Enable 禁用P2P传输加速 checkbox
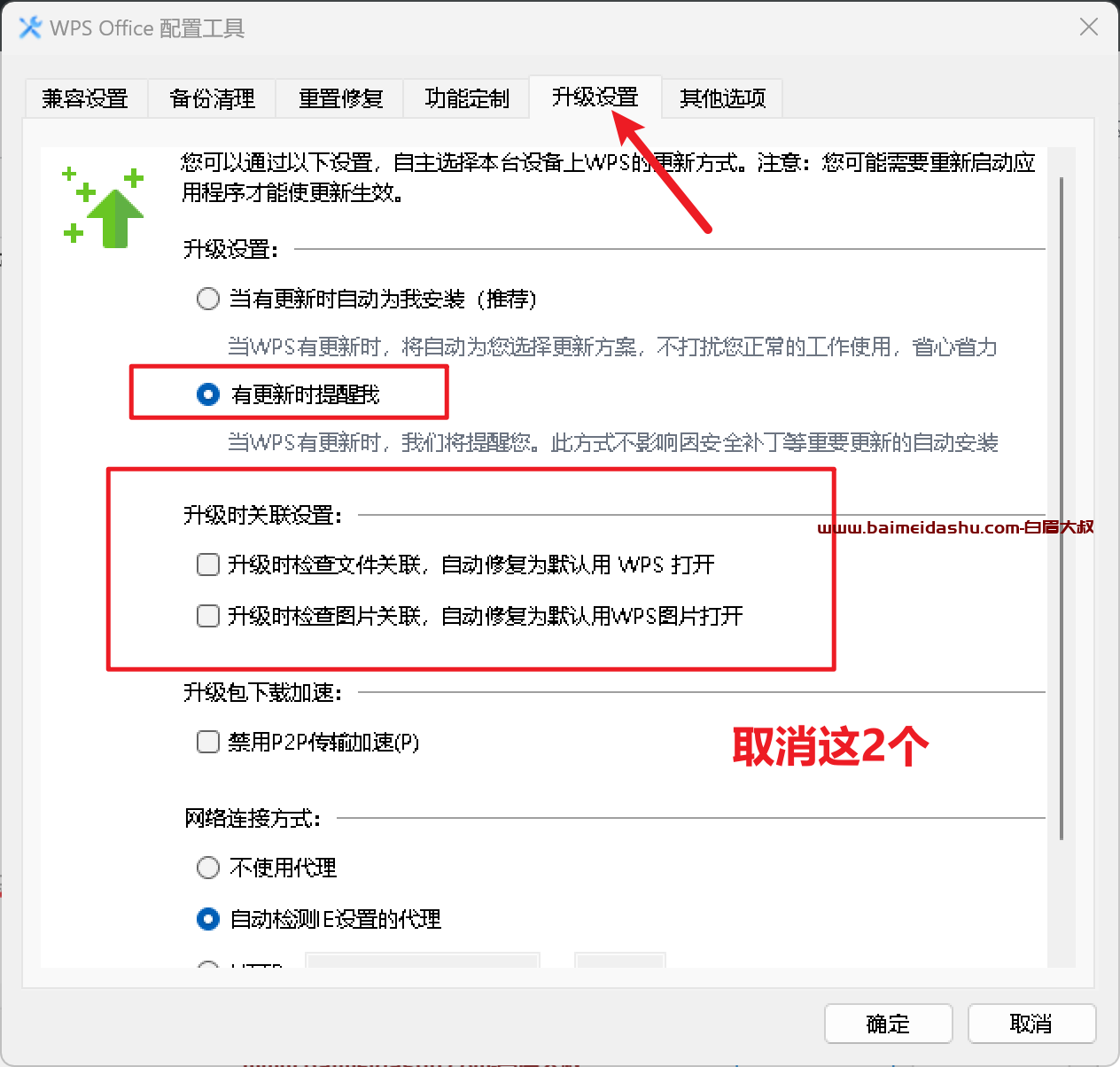Image resolution: width=1120 pixels, height=1067 pixels. click(x=208, y=742)
